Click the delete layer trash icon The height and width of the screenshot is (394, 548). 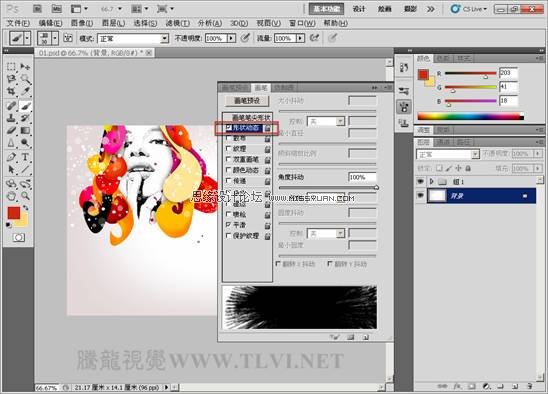coord(530,386)
